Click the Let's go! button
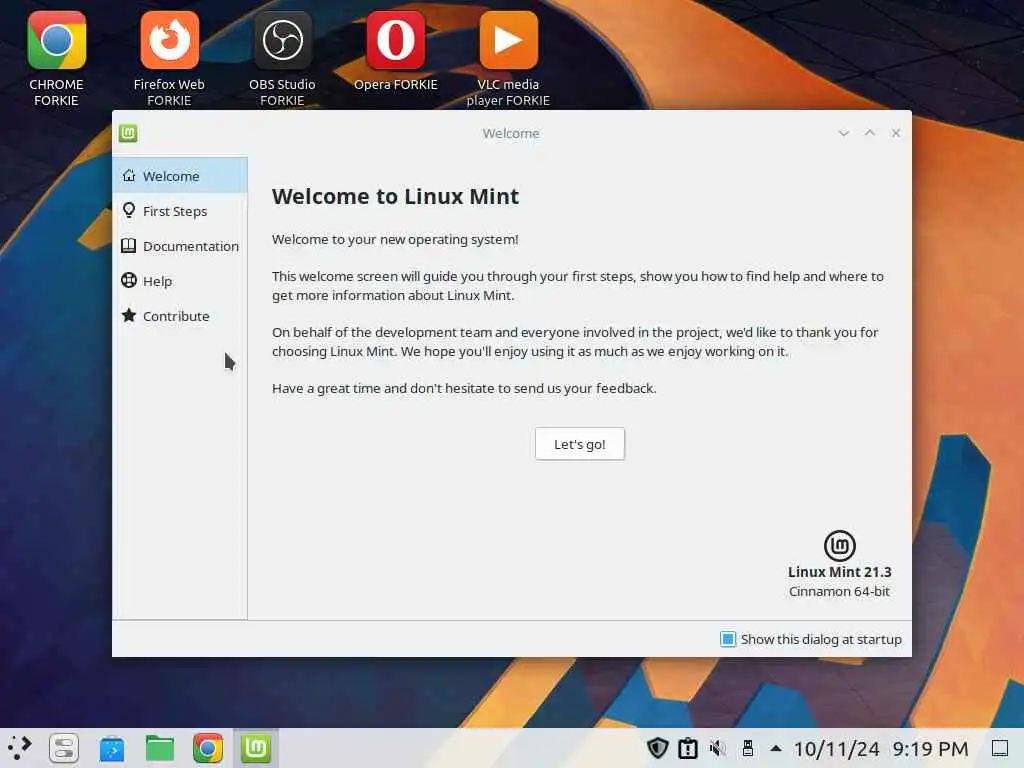The image size is (1024, 768). (580, 444)
